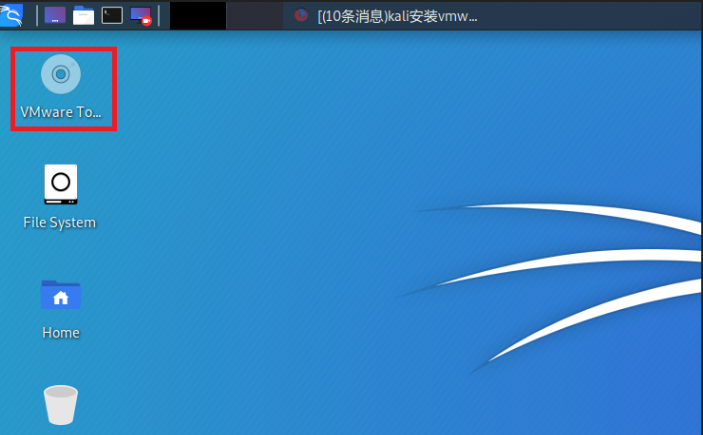Switch to the blacked-out taskbar window
The image size is (703, 435).
tap(198, 15)
